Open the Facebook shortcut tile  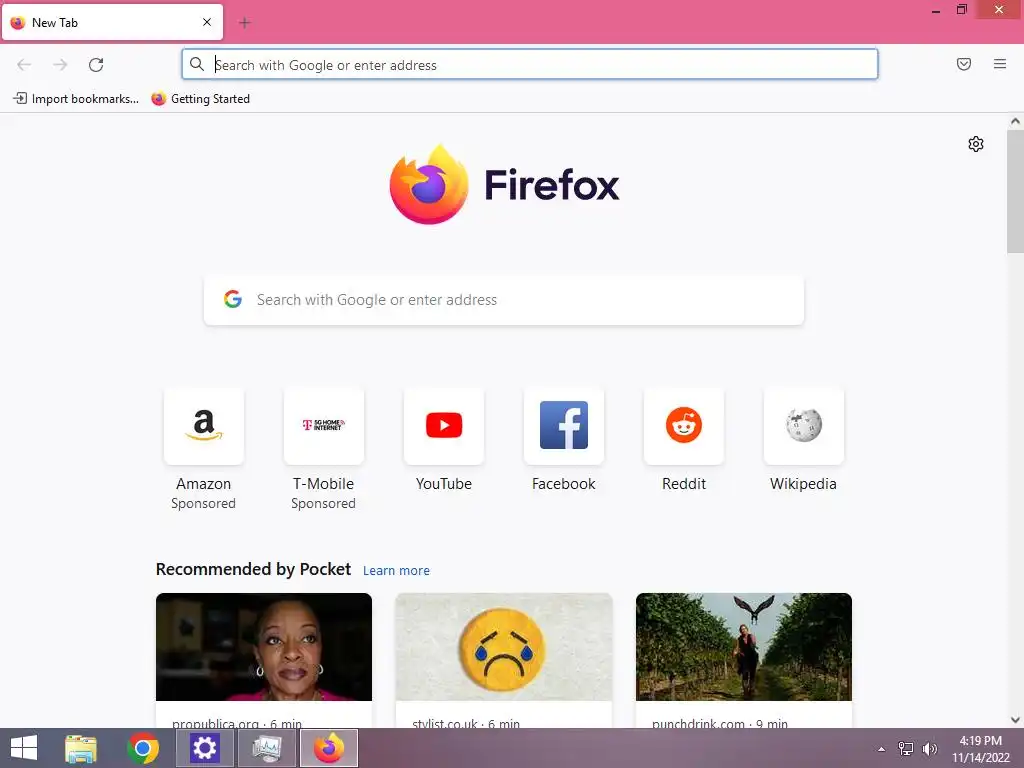click(x=564, y=426)
